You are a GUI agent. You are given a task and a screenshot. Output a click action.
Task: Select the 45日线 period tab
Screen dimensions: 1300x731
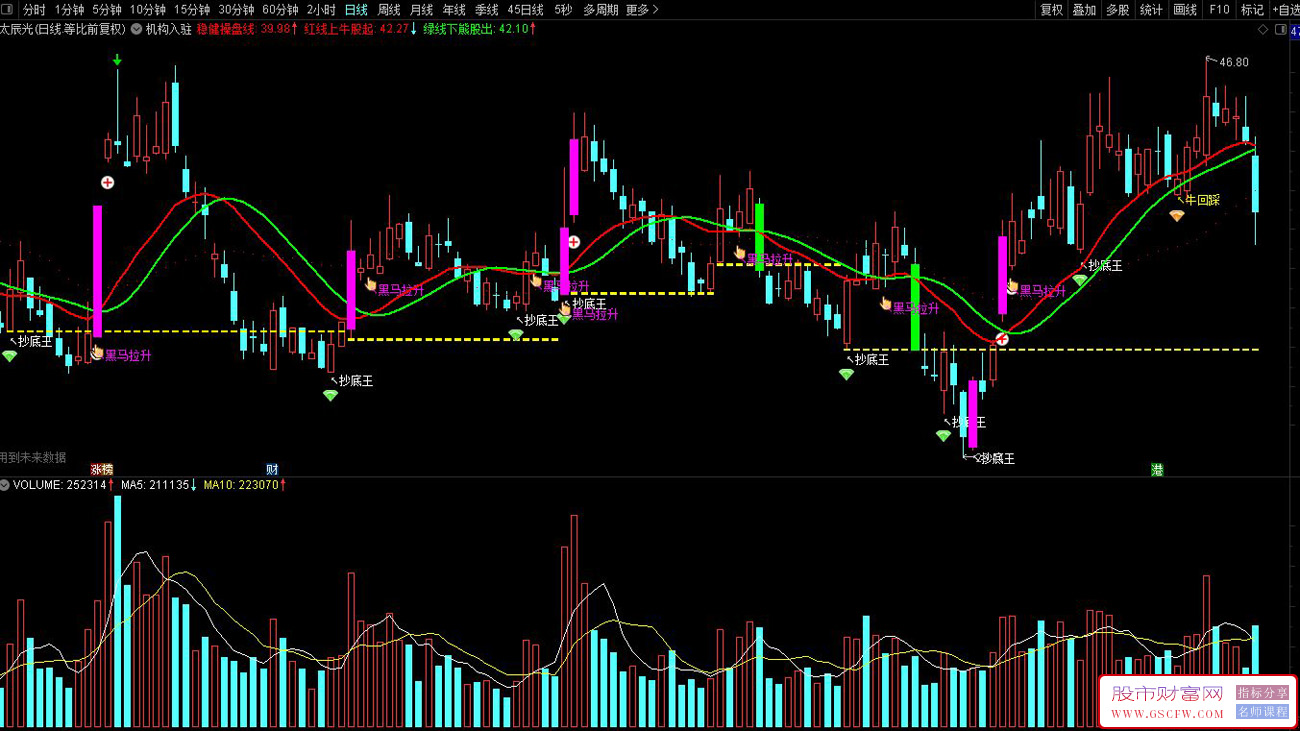(x=526, y=10)
